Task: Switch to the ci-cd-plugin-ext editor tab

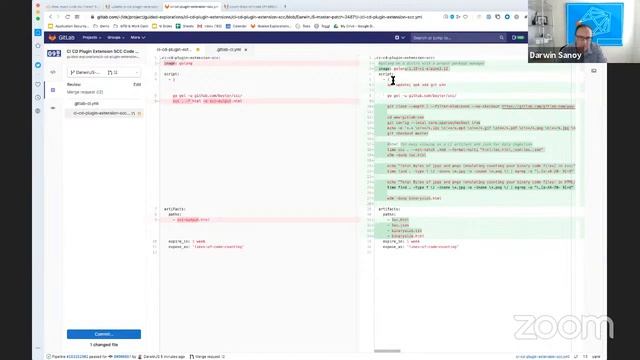Action: pos(178,49)
